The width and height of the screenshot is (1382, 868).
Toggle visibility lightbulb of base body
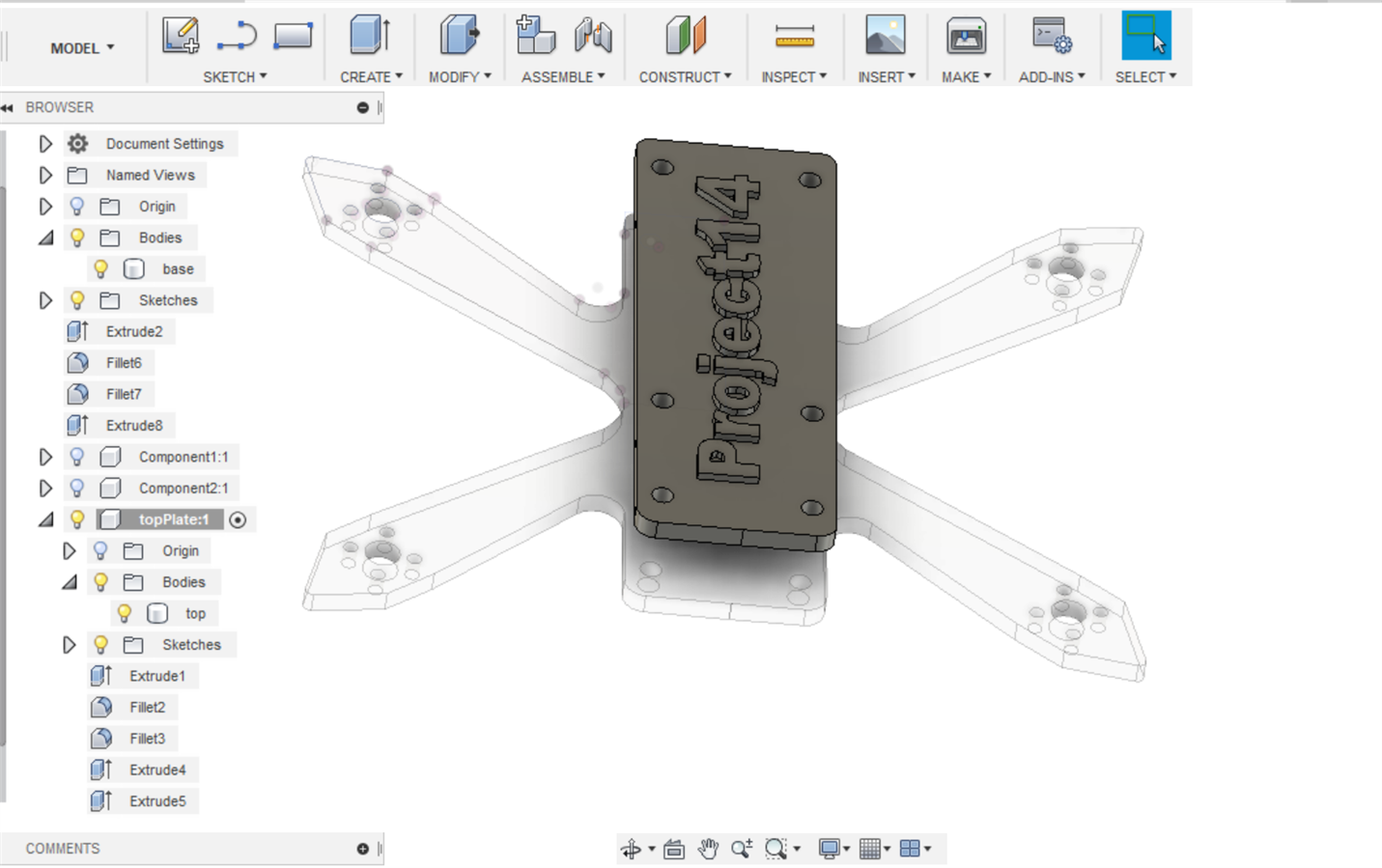[x=100, y=268]
